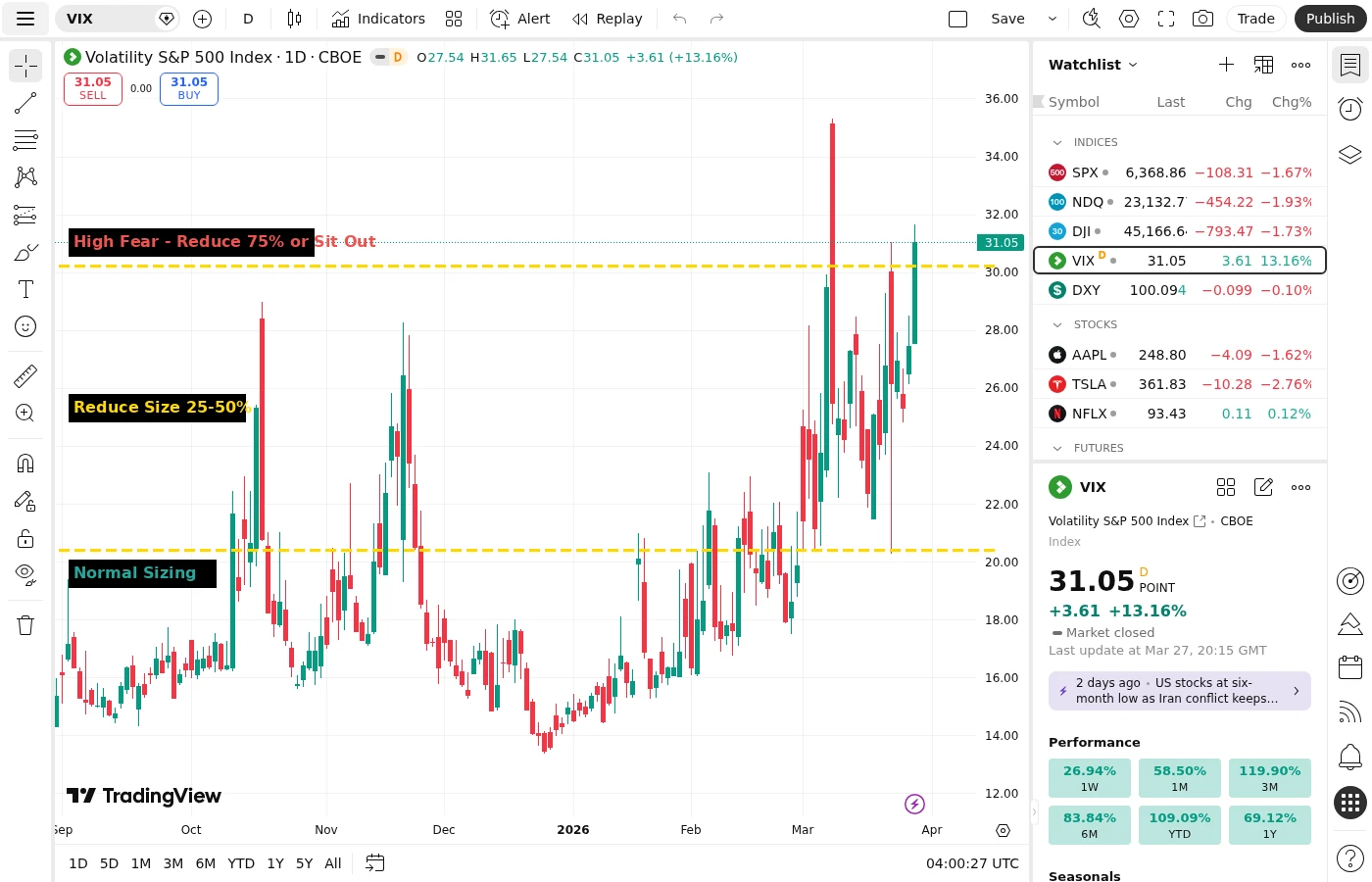Redo the last chart action
1372x882 pixels.
pos(716,19)
